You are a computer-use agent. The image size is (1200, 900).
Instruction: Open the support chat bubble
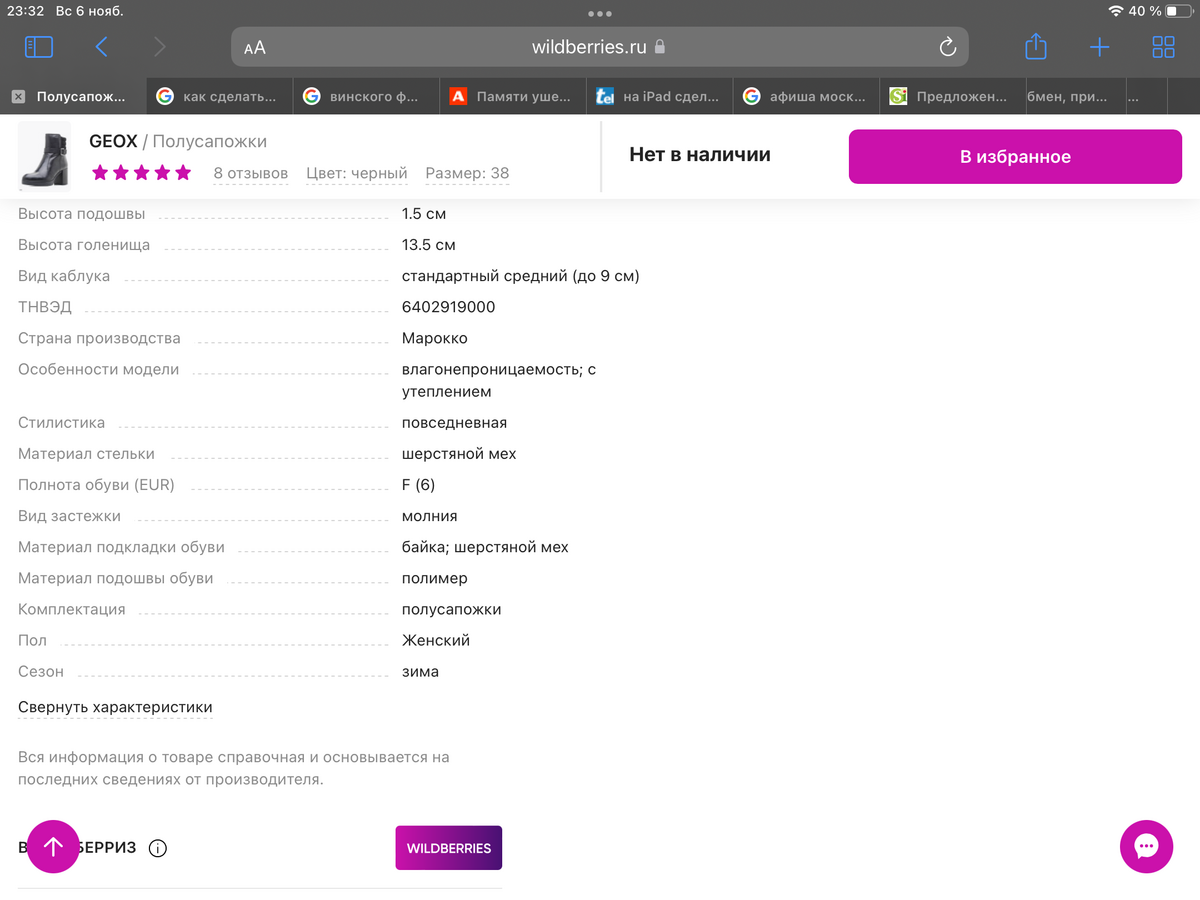(1146, 847)
